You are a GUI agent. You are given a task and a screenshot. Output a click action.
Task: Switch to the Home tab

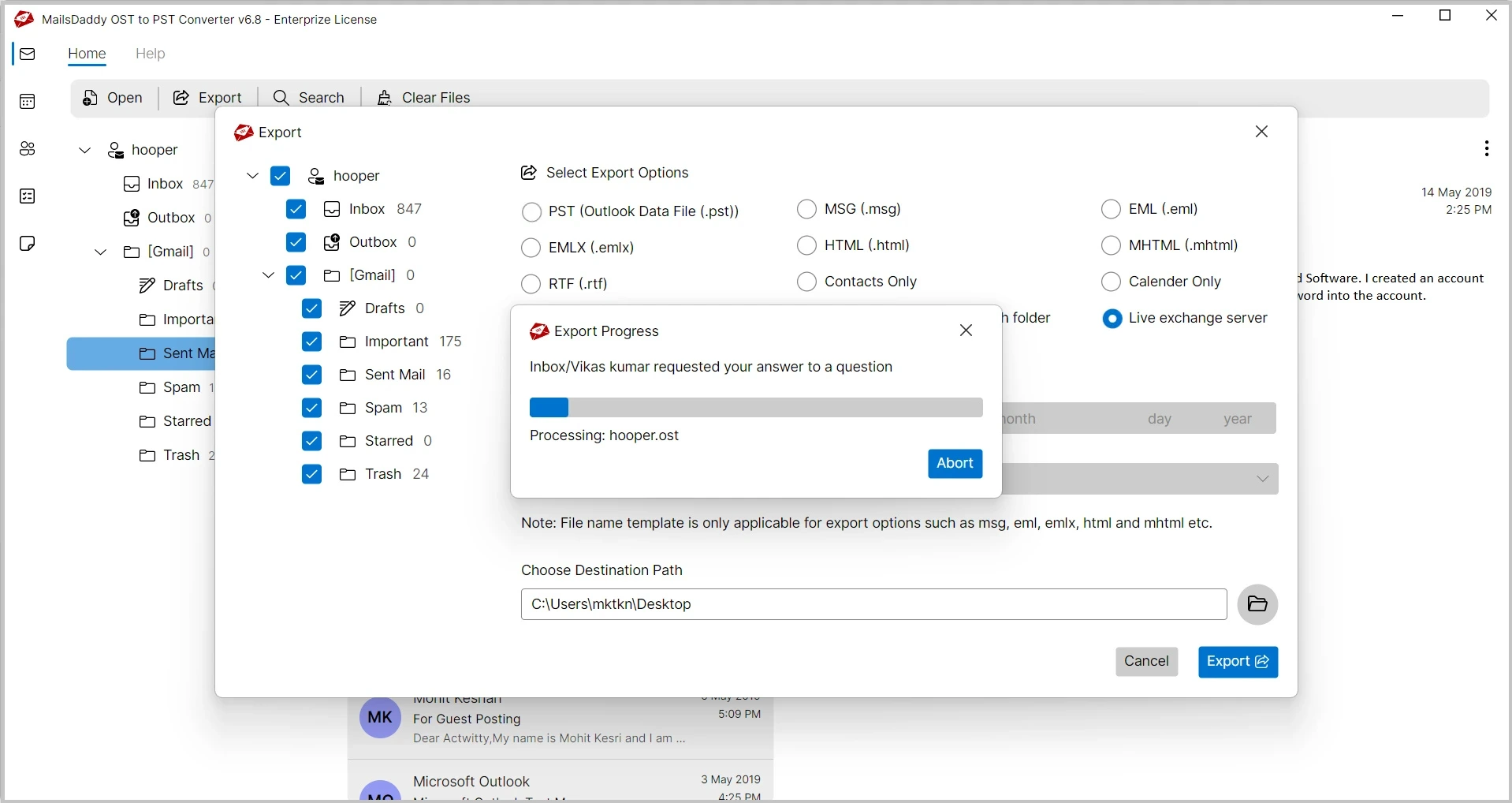click(87, 54)
